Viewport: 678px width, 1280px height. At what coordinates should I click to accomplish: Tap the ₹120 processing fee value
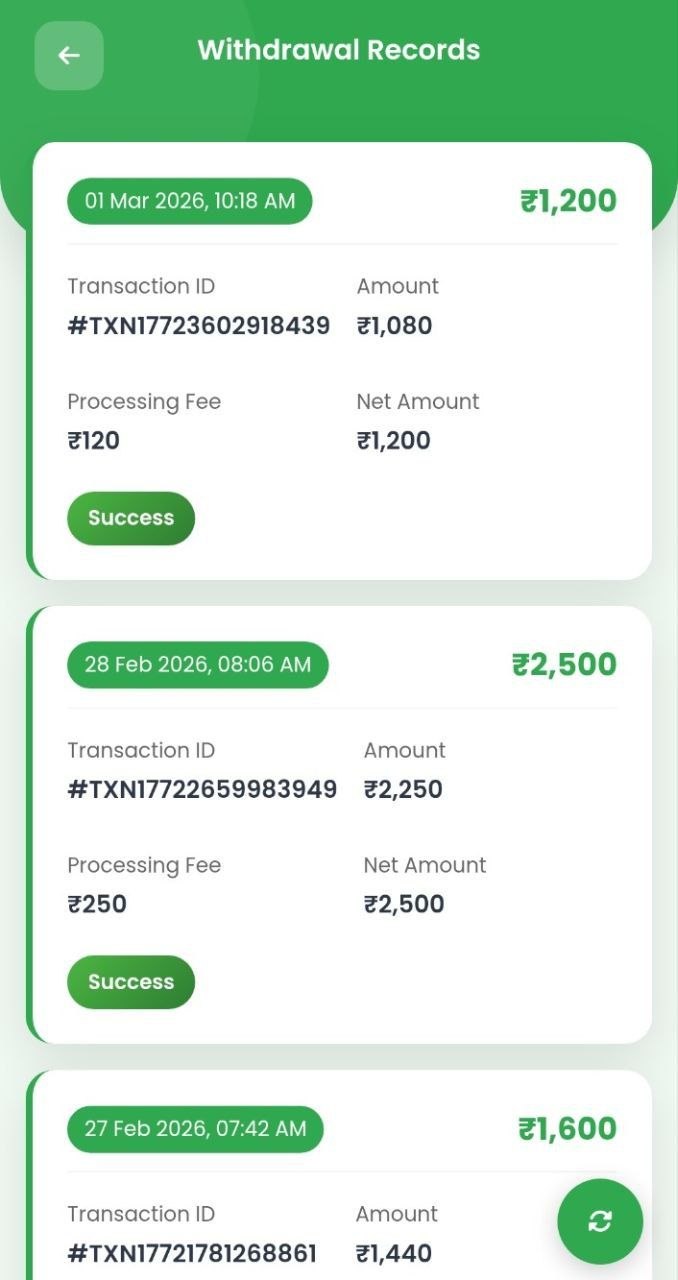pyautogui.click(x=94, y=440)
